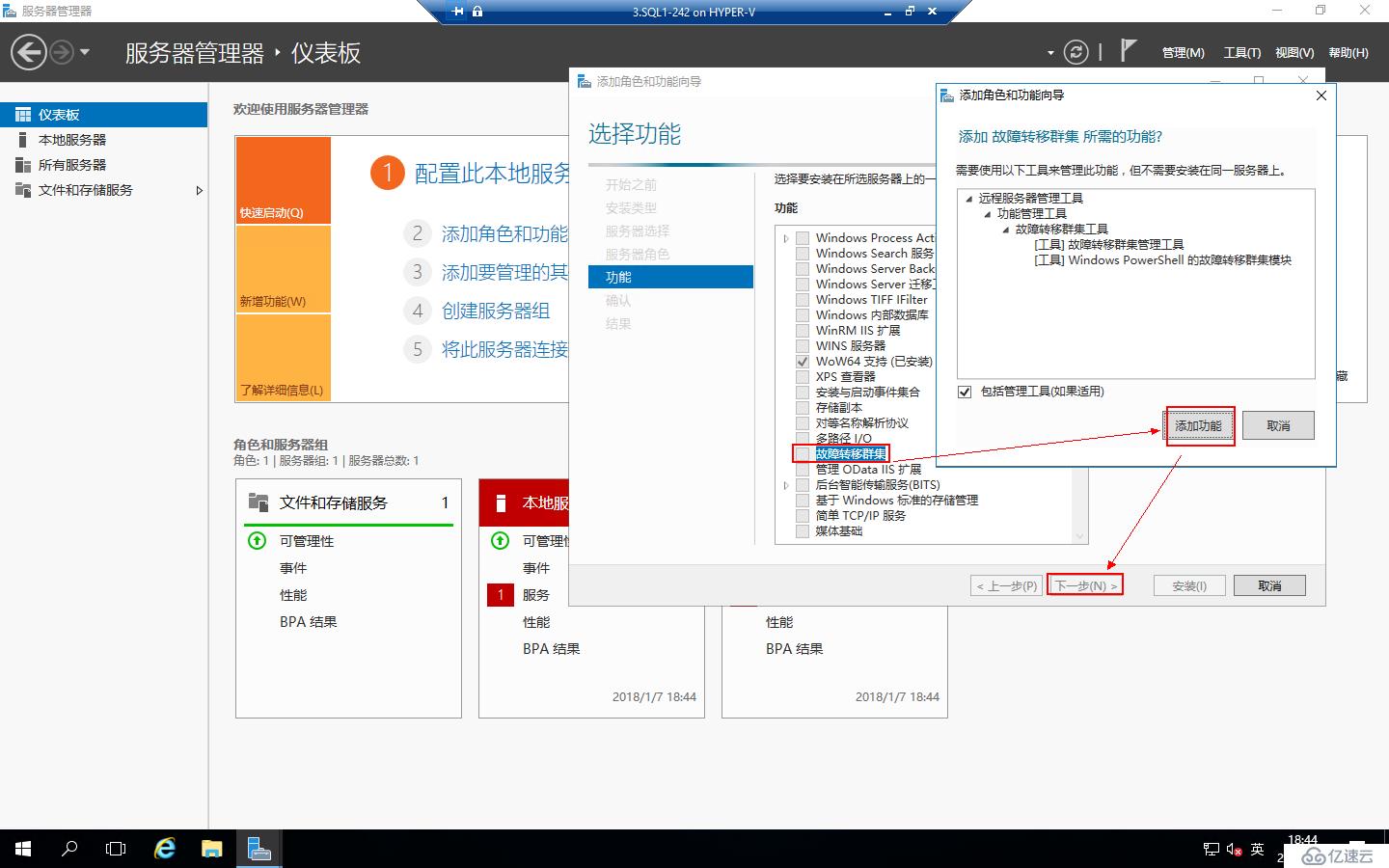This screenshot has height=868, width=1389.
Task: Launch Internet Explorer from the taskbar
Action: pyautogui.click(x=165, y=849)
